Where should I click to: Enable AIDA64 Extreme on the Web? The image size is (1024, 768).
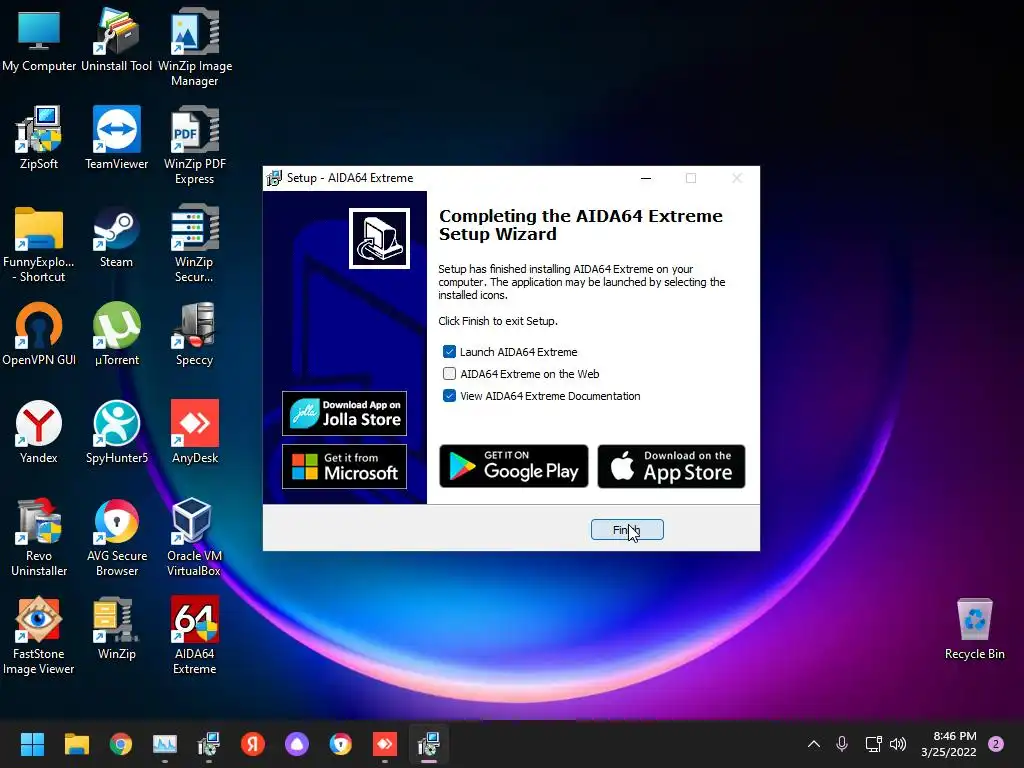(x=449, y=374)
